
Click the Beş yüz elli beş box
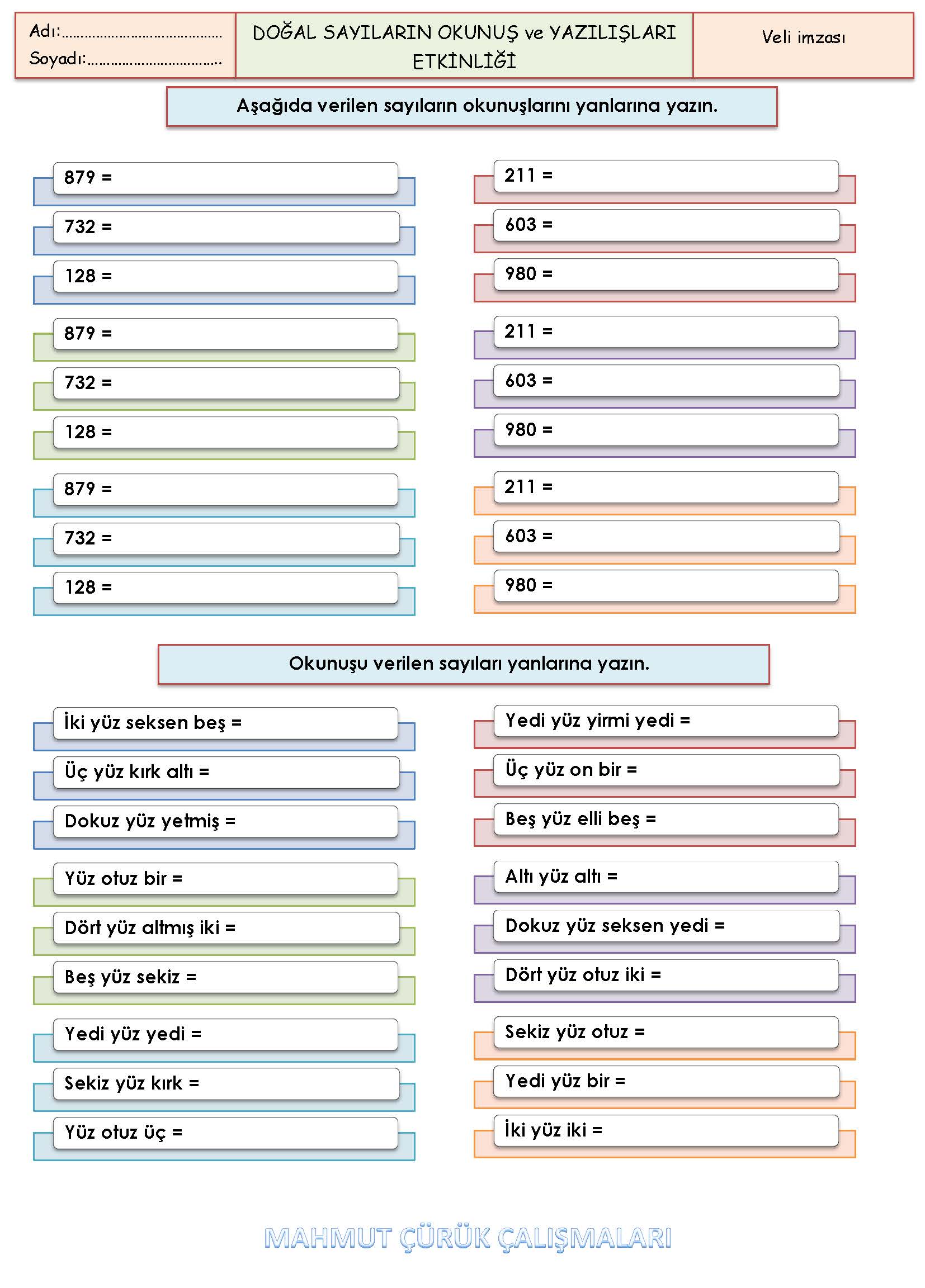point(666,820)
